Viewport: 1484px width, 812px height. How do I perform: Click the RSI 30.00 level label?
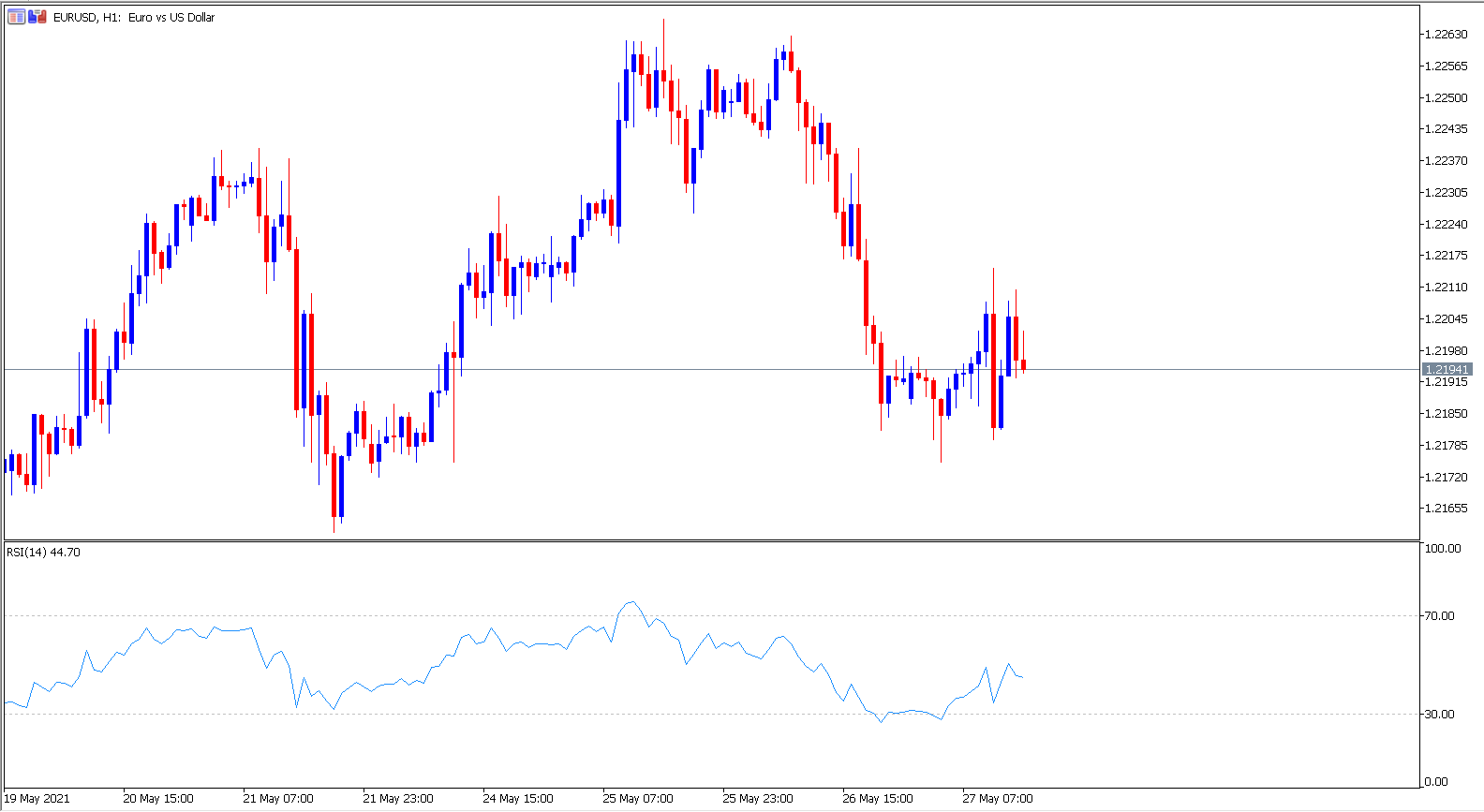[1439, 715]
